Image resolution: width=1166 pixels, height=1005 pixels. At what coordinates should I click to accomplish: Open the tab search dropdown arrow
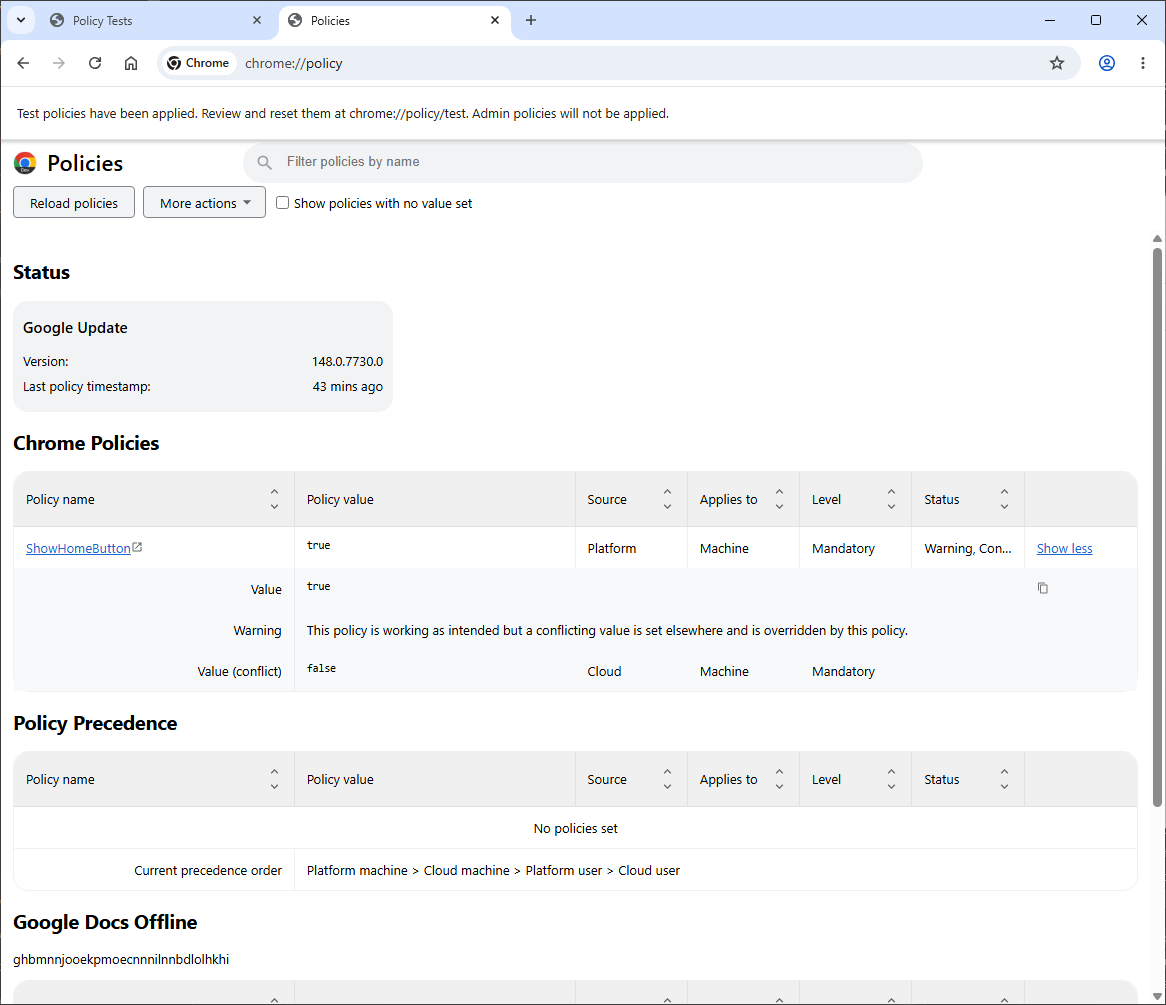[21, 20]
